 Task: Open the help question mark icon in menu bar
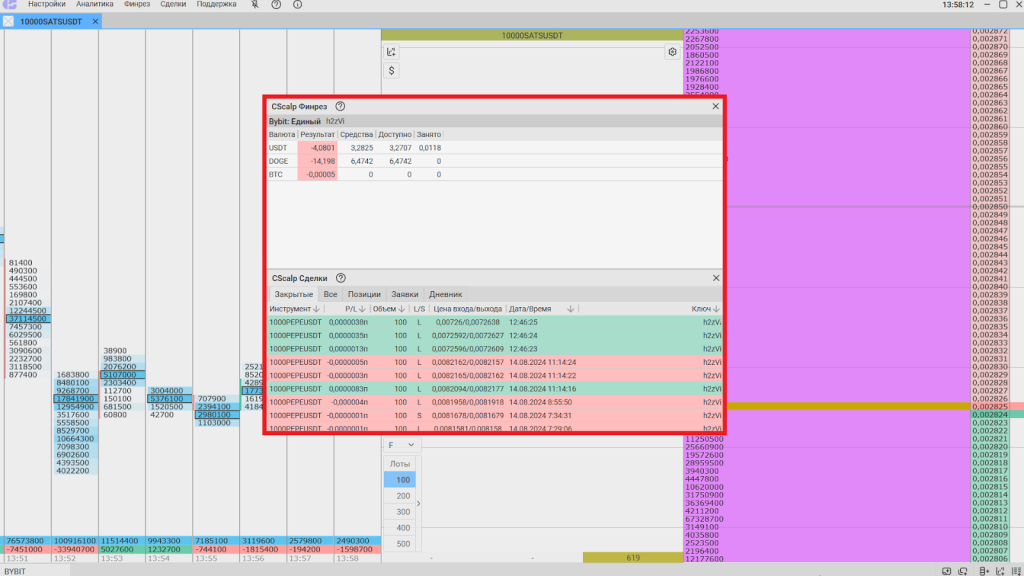(276, 5)
